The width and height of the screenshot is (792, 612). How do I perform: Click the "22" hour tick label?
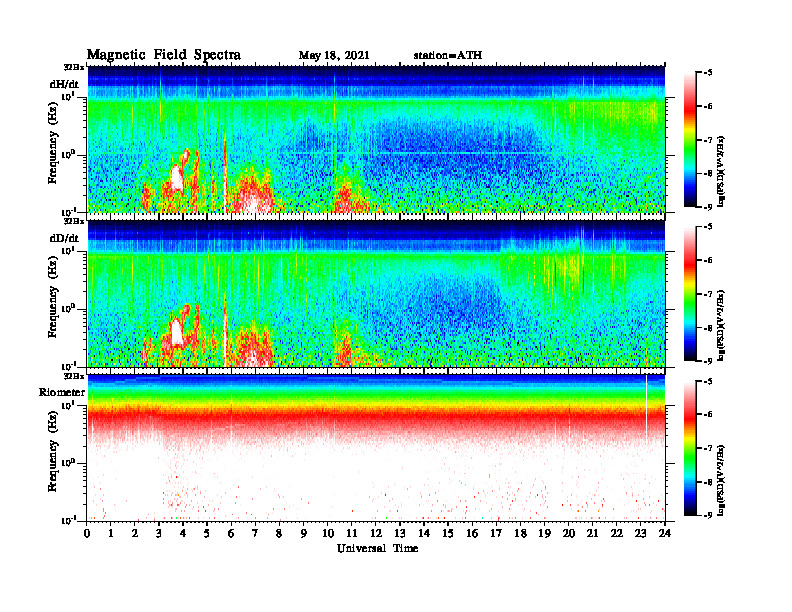617,533
